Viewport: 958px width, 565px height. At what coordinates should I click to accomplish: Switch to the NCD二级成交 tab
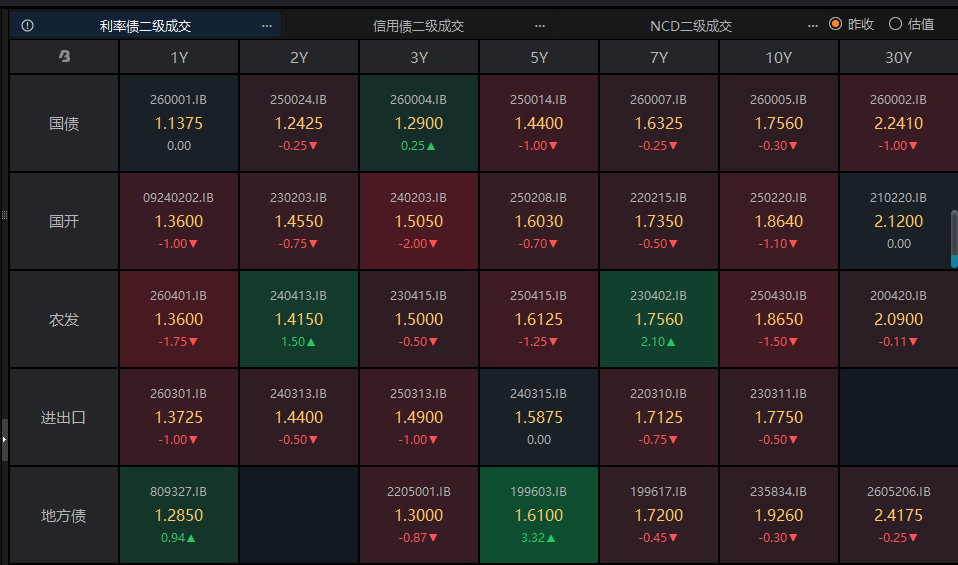click(x=690, y=26)
